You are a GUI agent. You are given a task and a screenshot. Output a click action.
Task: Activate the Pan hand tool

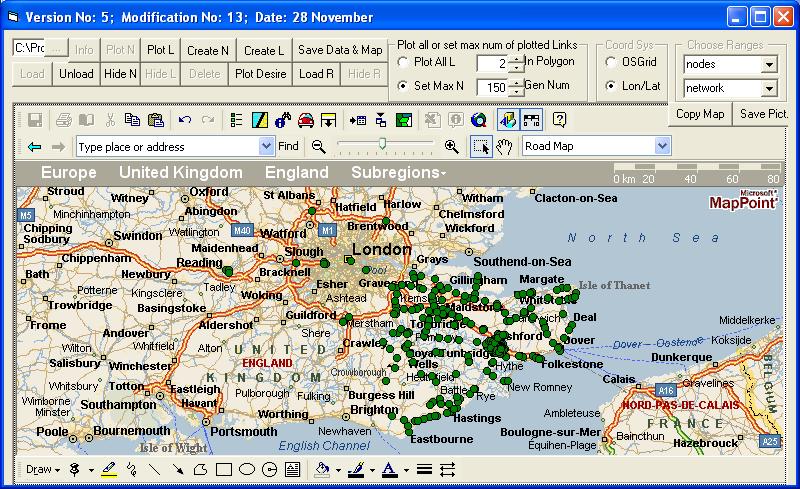click(504, 147)
